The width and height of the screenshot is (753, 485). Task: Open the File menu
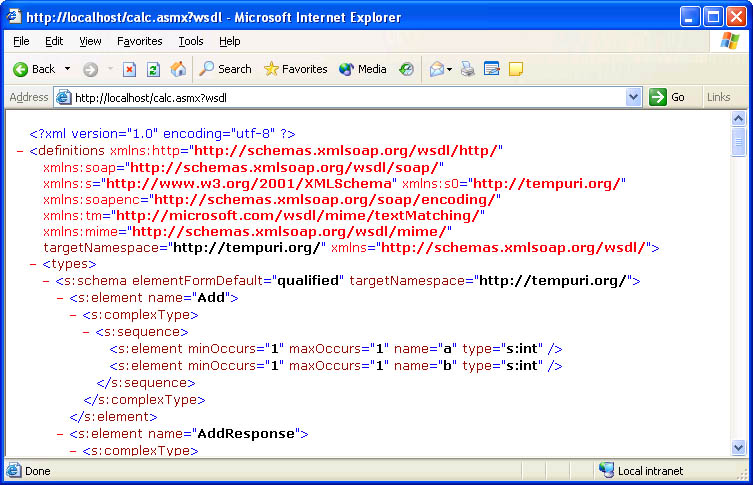click(x=21, y=41)
